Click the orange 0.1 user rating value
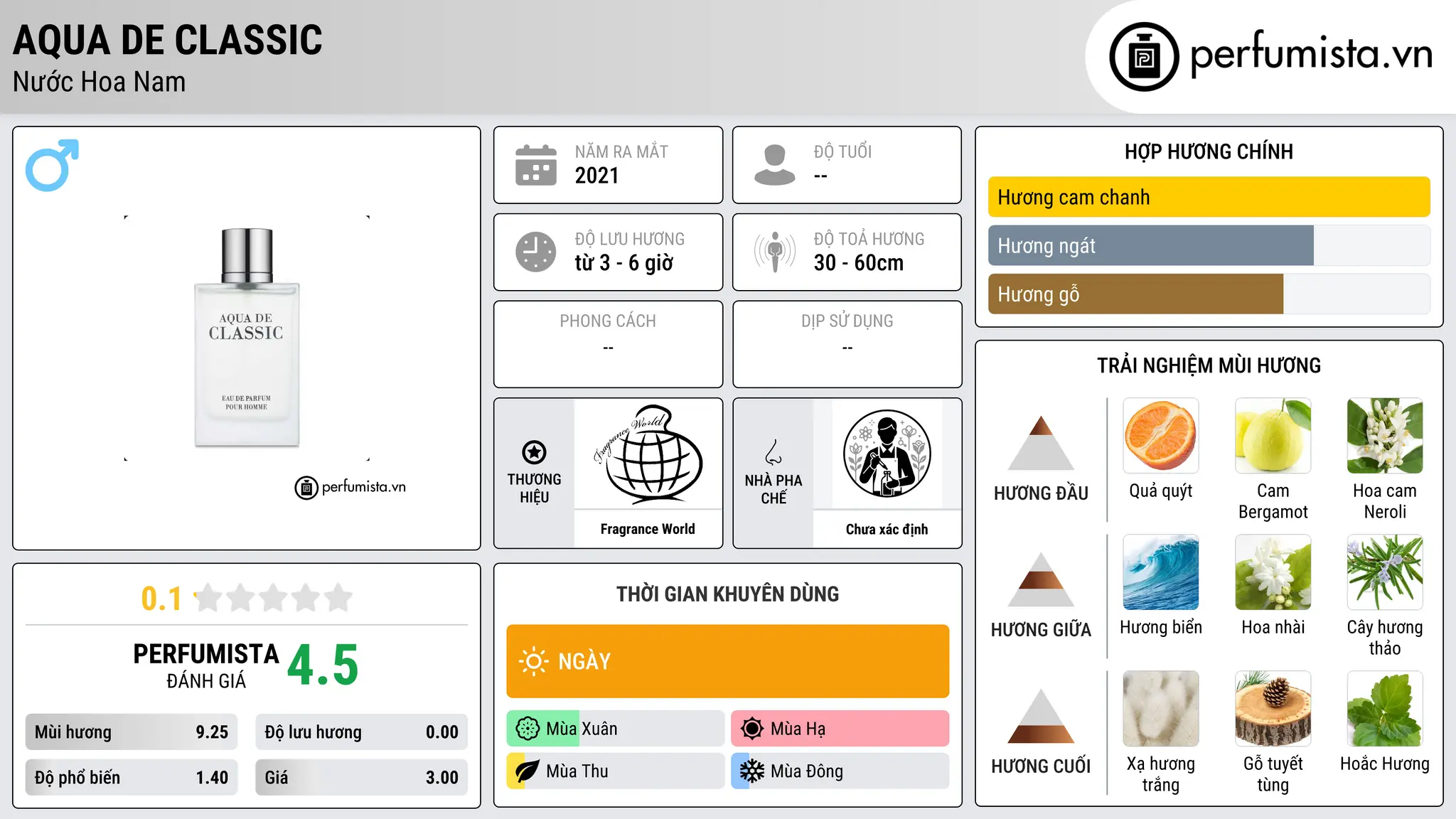 coord(161,599)
